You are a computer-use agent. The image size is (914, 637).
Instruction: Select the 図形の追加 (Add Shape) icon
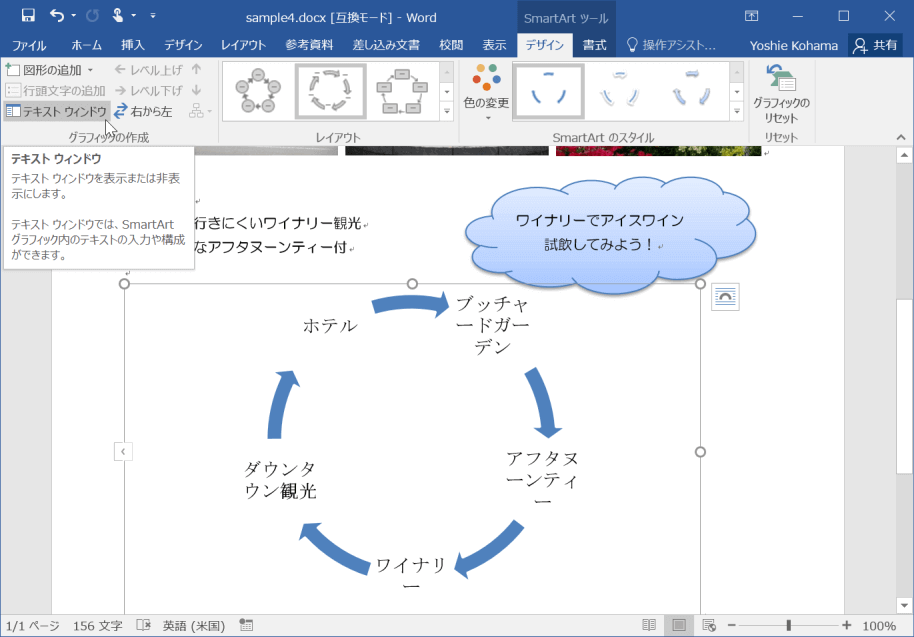pyautogui.click(x=15, y=68)
